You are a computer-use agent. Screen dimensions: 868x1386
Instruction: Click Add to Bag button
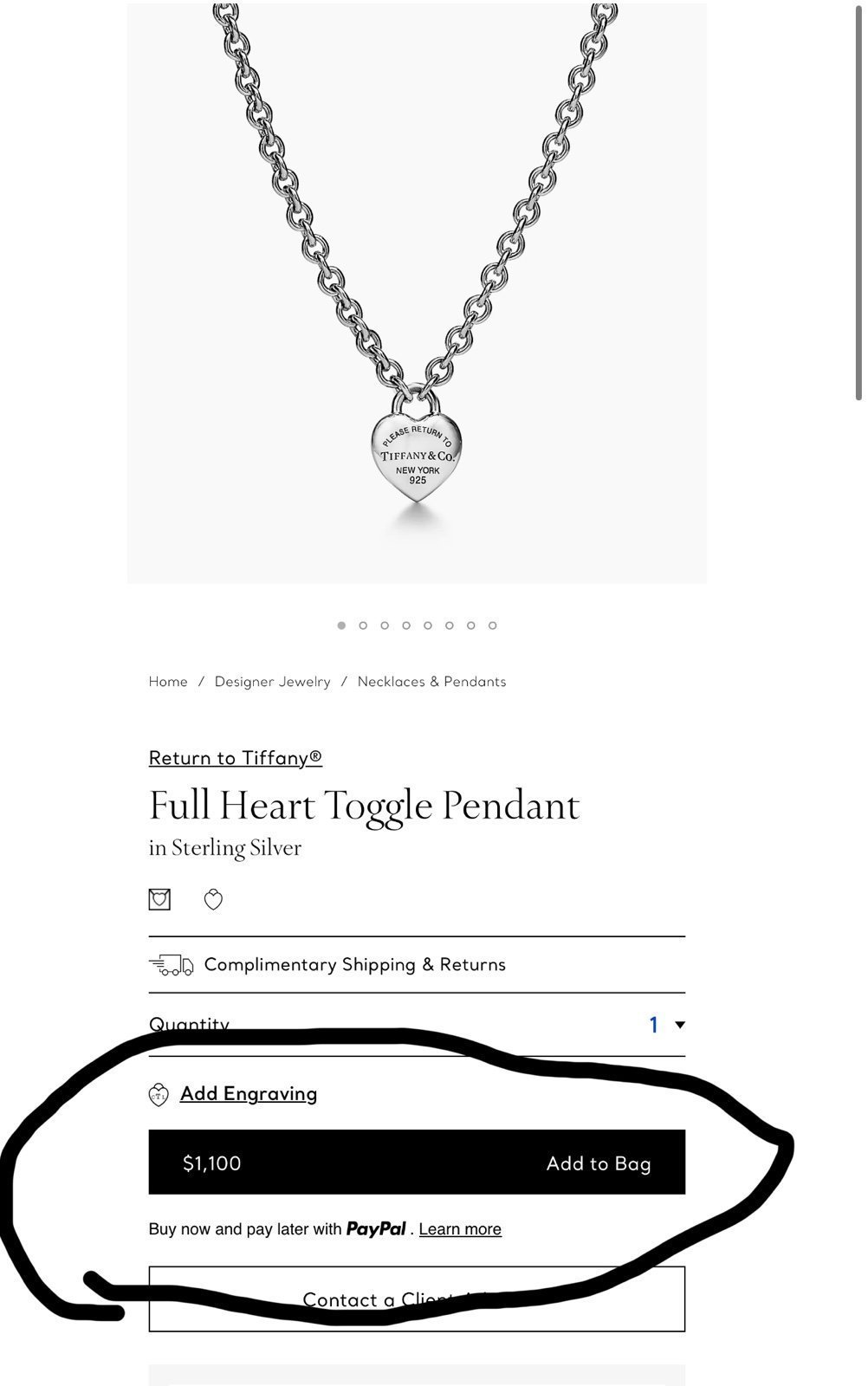(x=417, y=1163)
